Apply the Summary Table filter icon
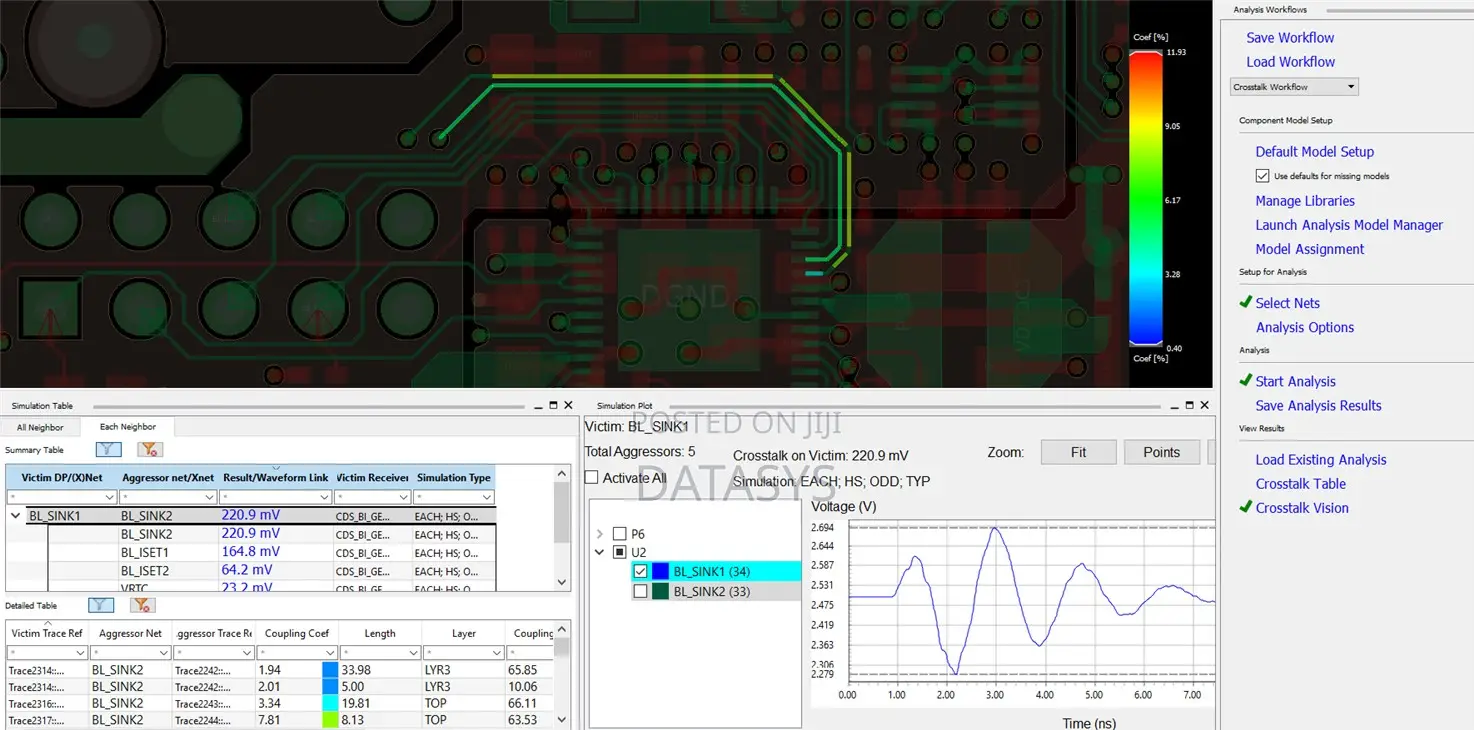1474x730 pixels. click(x=108, y=450)
